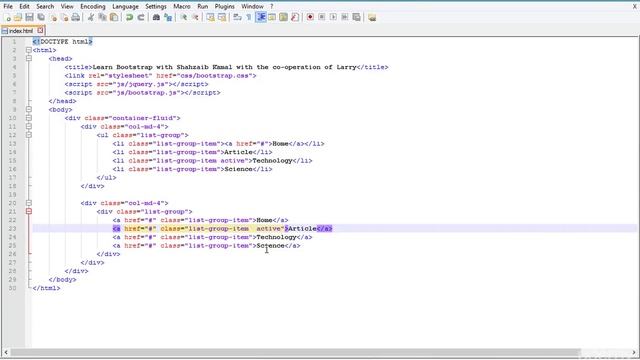Start macro recording with the red Record icon
Screen dimensions: 640x360
[x=310, y=17]
